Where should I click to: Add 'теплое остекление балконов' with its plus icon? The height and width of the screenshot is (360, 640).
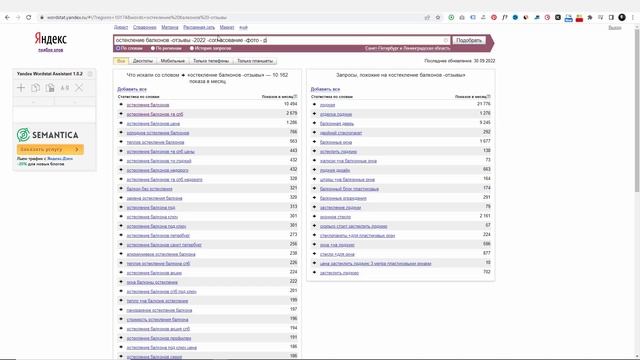coord(121,142)
